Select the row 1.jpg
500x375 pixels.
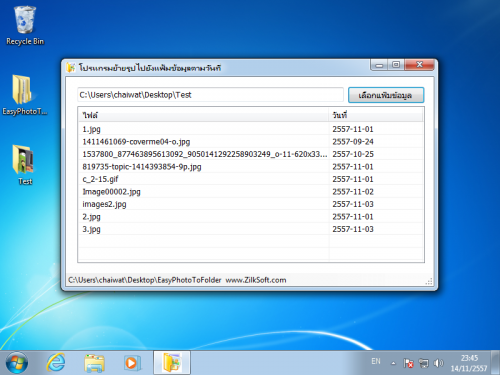251,129
